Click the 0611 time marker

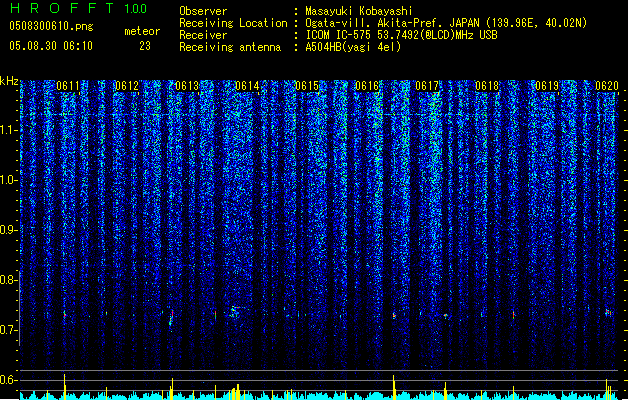pyautogui.click(x=68, y=86)
